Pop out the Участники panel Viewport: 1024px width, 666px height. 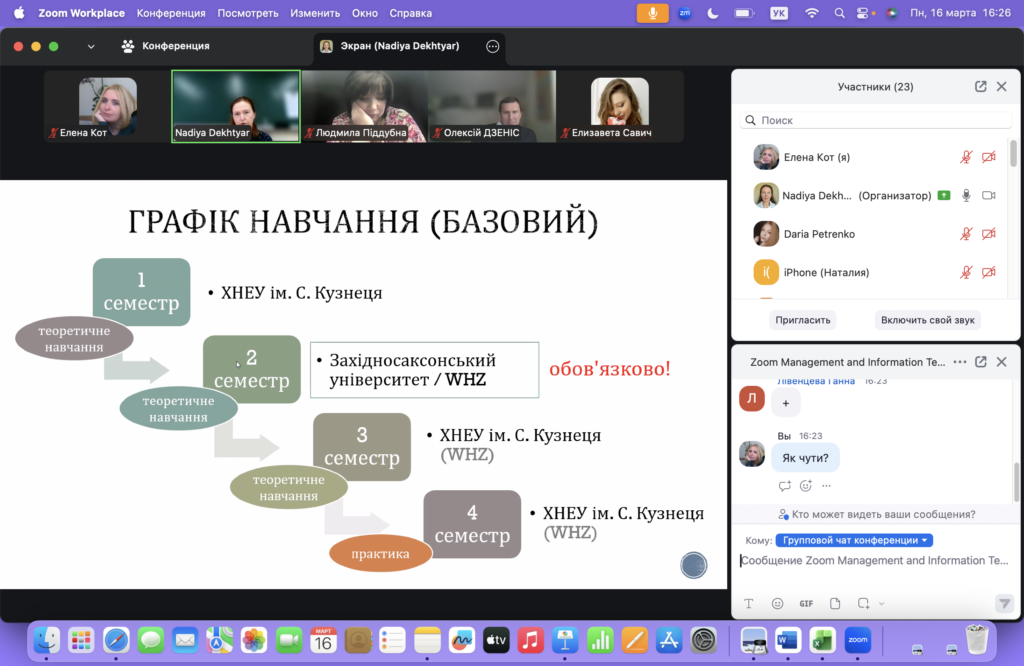click(x=981, y=87)
